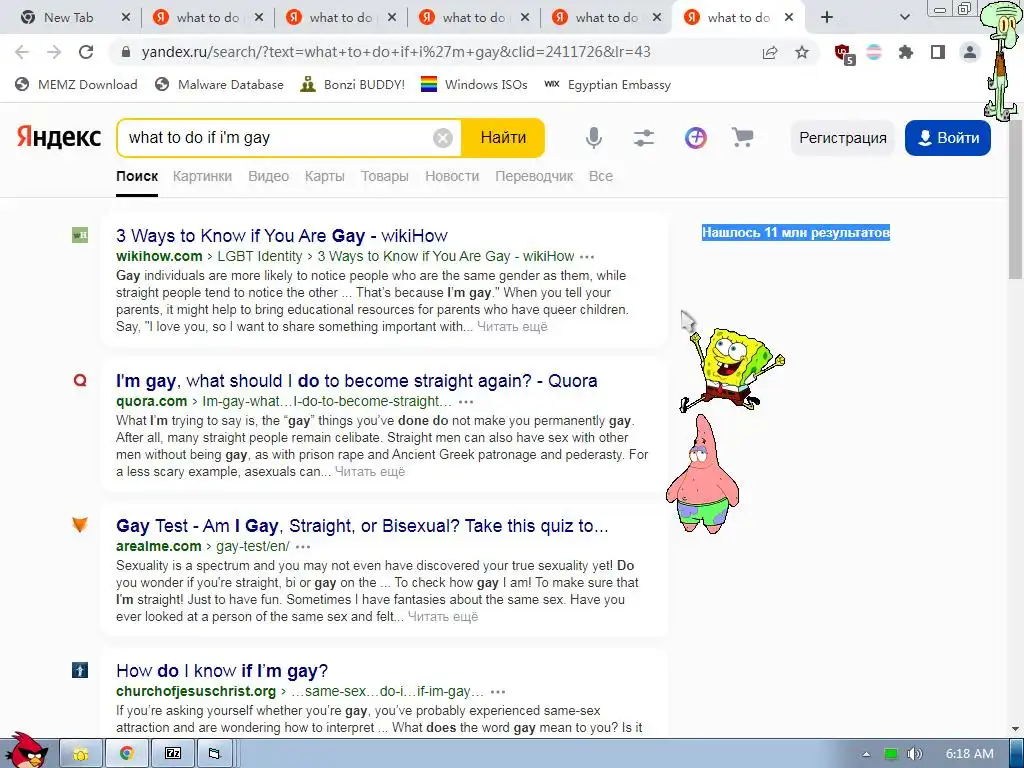The height and width of the screenshot is (768, 1024).
Task: Click the page vertical scrollbar thumb
Action: click(1016, 199)
